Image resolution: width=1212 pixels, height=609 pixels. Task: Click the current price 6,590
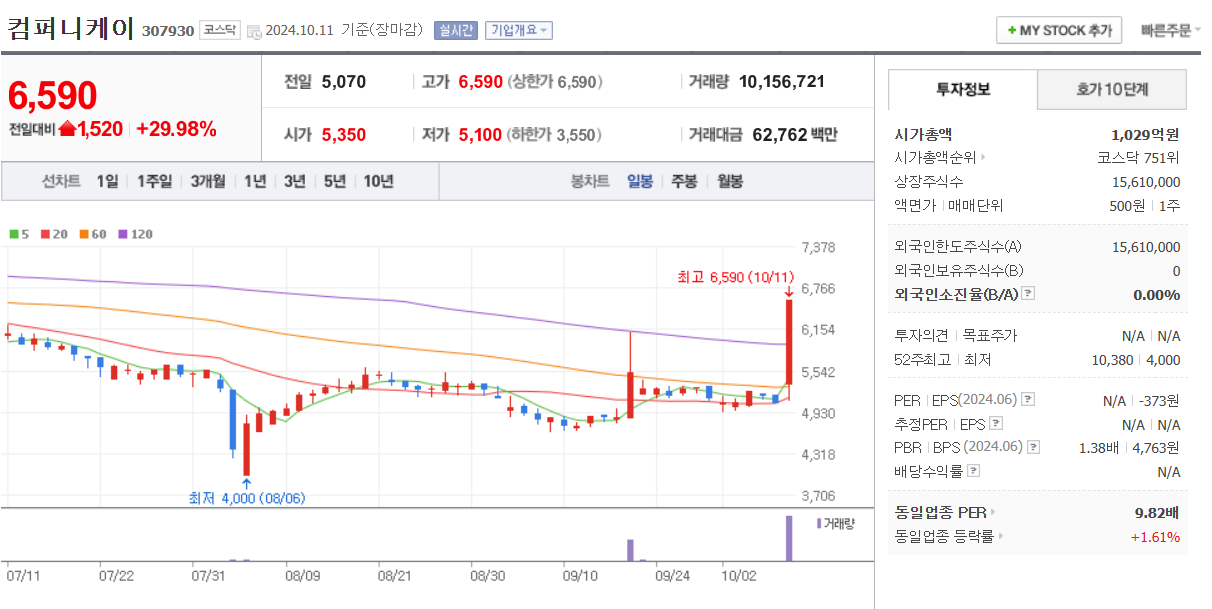tap(52, 95)
